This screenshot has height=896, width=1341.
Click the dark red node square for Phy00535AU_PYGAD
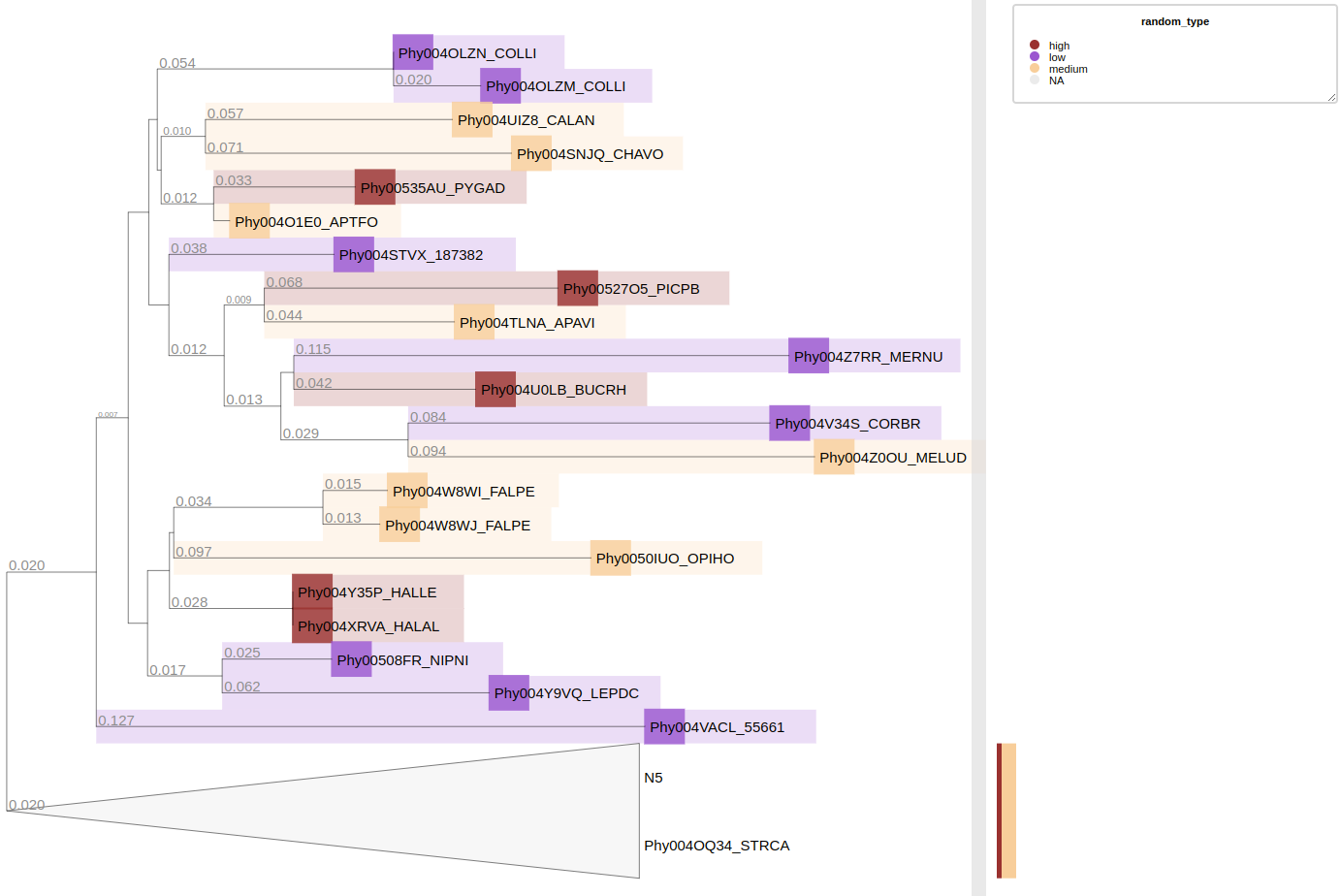coord(374,187)
